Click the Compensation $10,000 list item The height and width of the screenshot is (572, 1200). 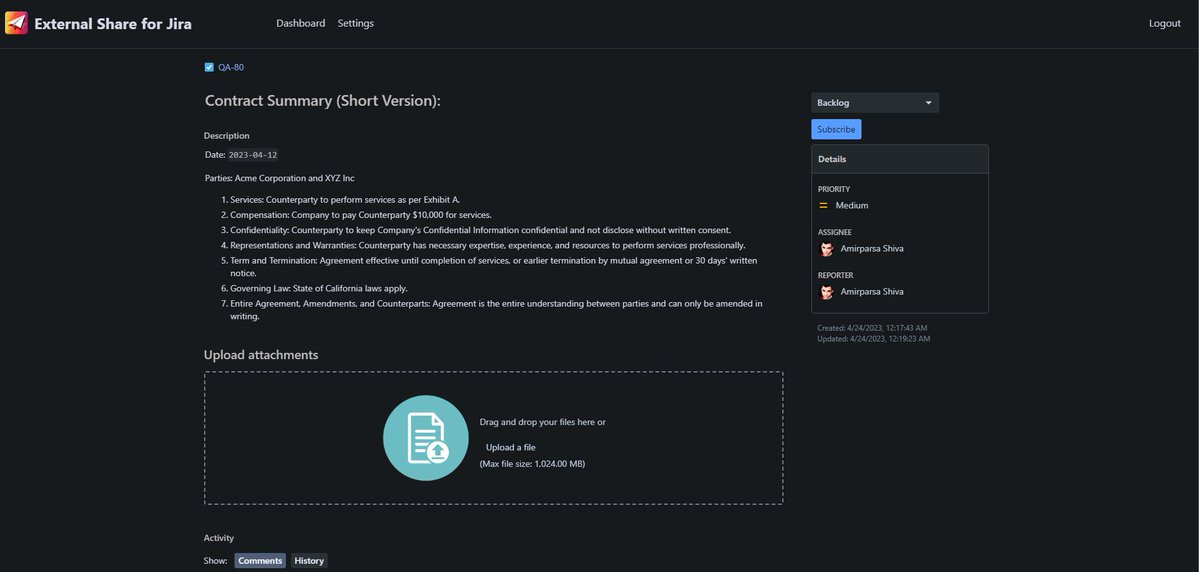pyautogui.click(x=361, y=215)
